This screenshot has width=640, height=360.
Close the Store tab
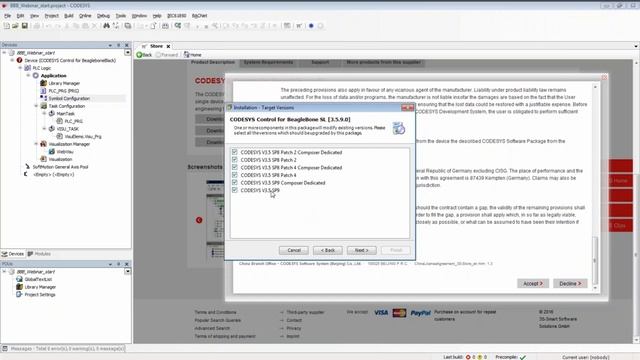point(168,46)
